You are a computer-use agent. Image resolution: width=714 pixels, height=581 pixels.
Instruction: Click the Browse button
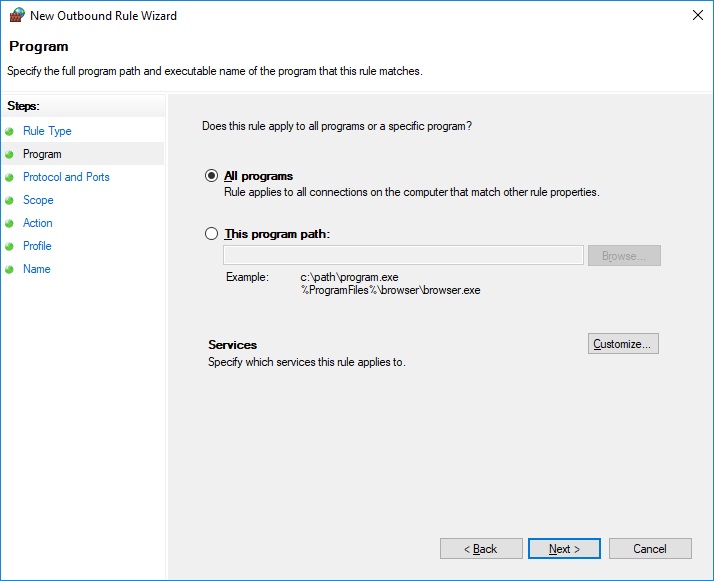pyautogui.click(x=624, y=255)
